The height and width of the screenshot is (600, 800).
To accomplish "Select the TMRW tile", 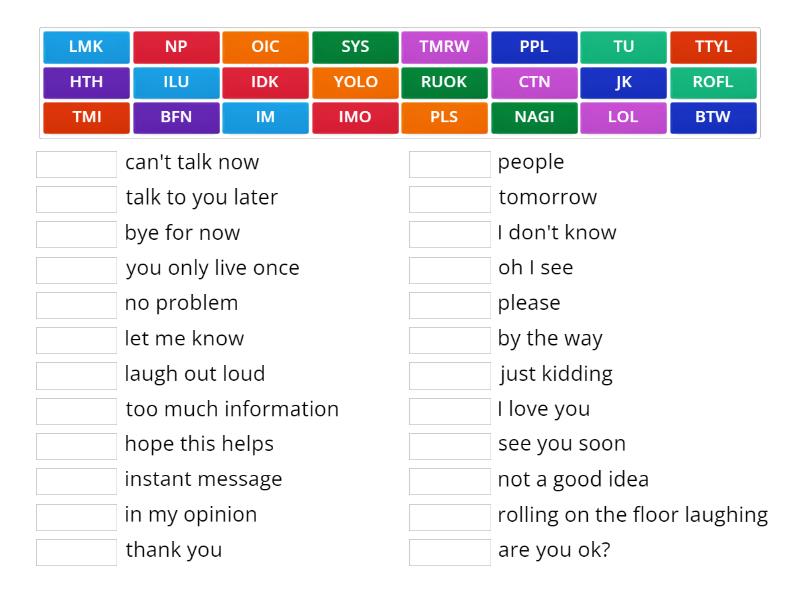I will (x=444, y=46).
